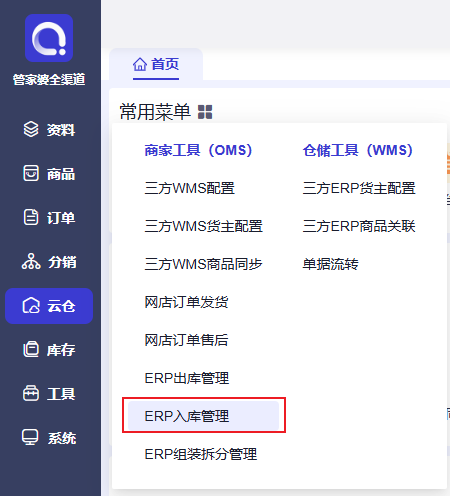Select the 订单 document icon

[31, 217]
